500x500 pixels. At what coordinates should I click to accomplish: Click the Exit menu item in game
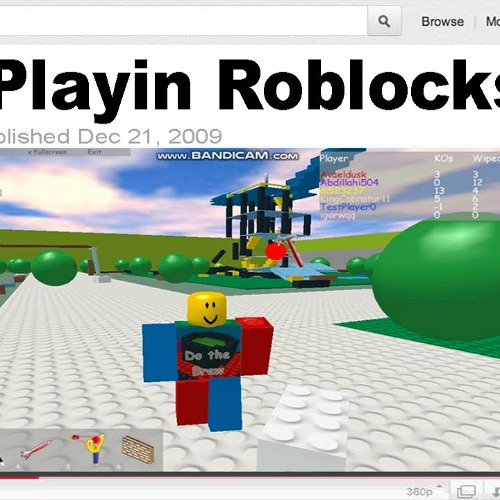[94, 152]
